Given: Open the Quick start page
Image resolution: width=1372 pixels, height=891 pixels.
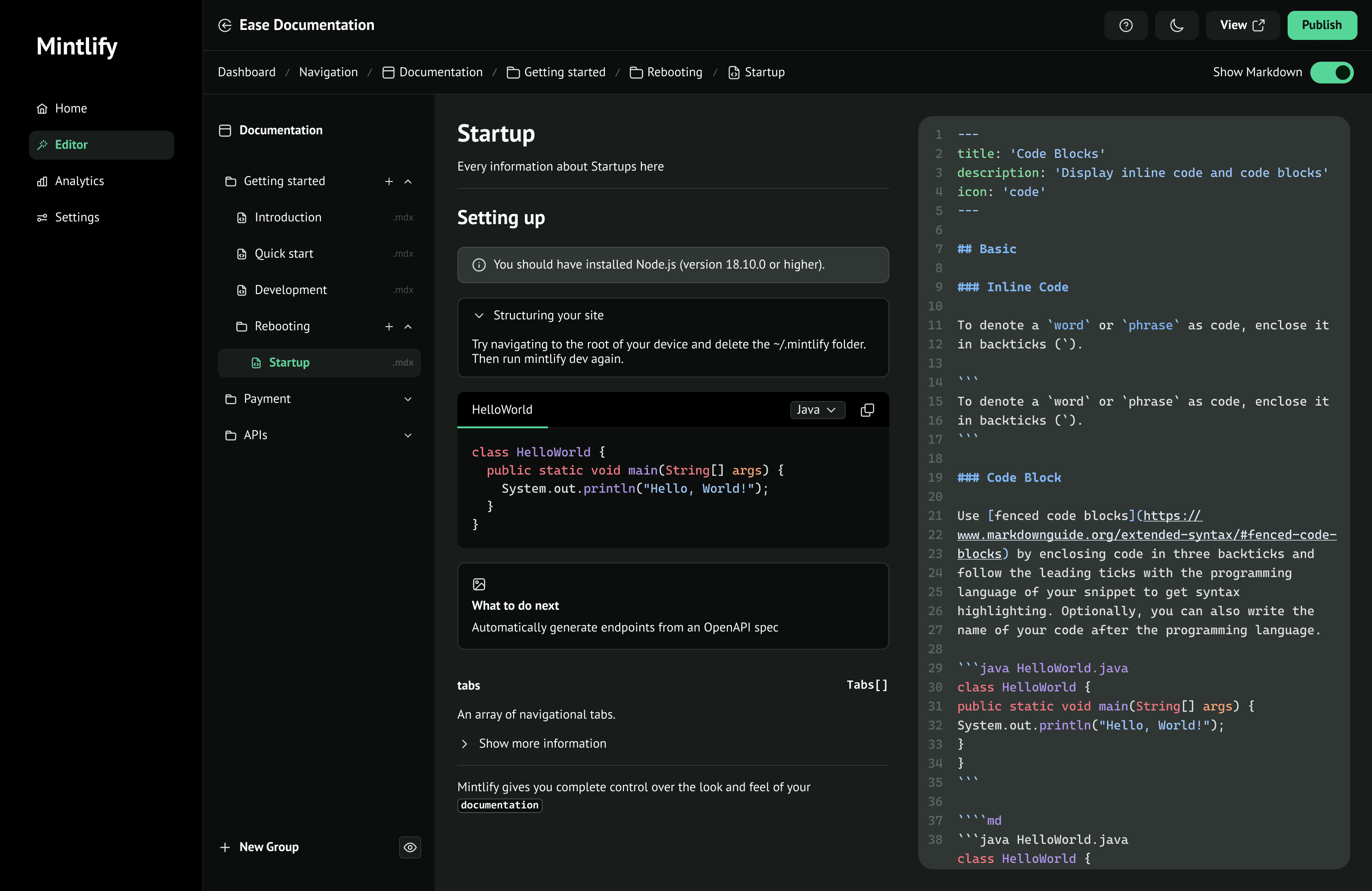Looking at the screenshot, I should tap(284, 254).
